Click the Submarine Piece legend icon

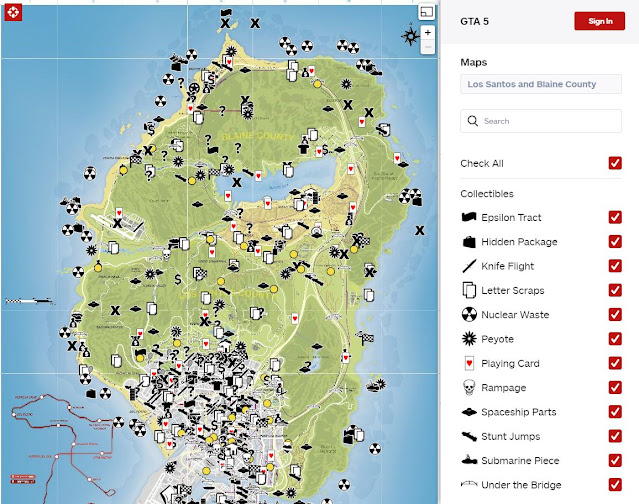coord(469,460)
